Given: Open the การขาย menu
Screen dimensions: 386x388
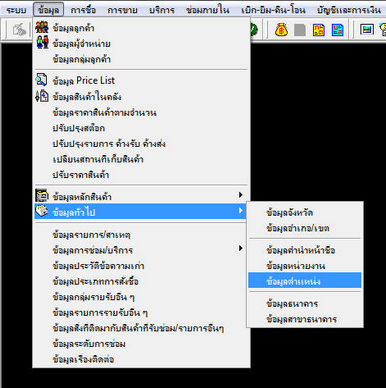Looking at the screenshot, I should click(x=122, y=10).
